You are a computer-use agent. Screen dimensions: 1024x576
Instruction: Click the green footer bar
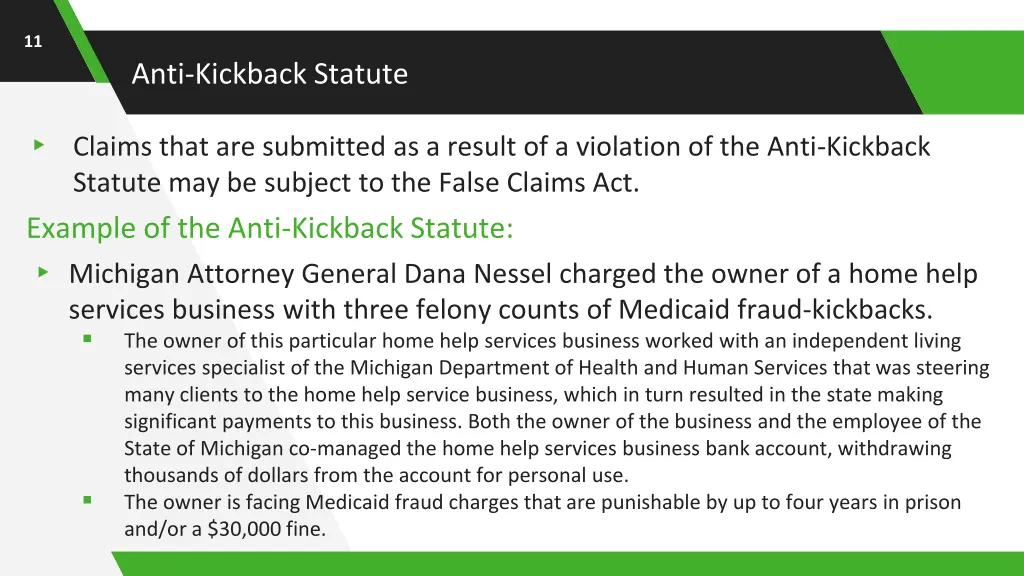[x=568, y=564]
